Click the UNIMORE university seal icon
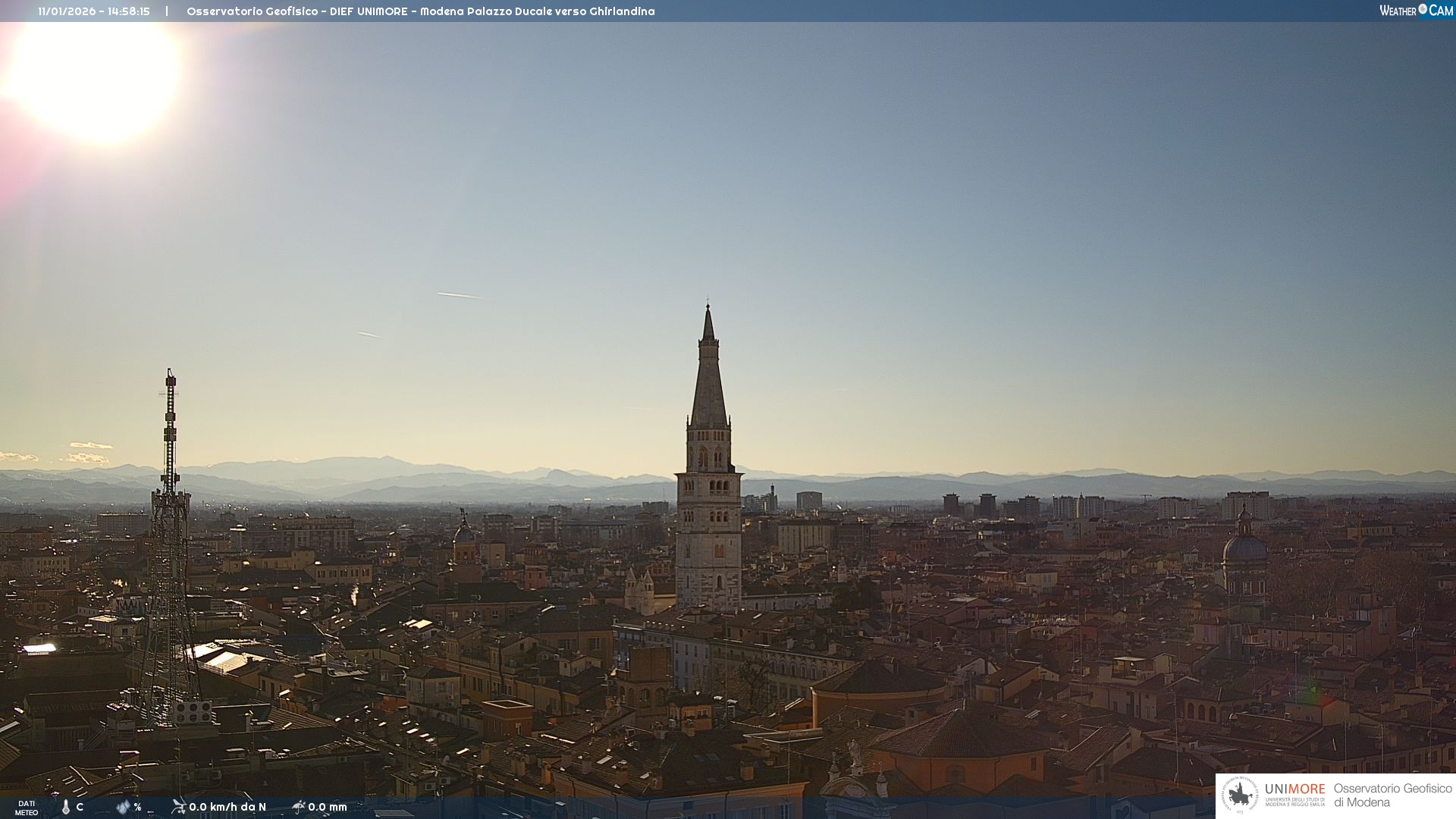The image size is (1456, 819). [1240, 795]
